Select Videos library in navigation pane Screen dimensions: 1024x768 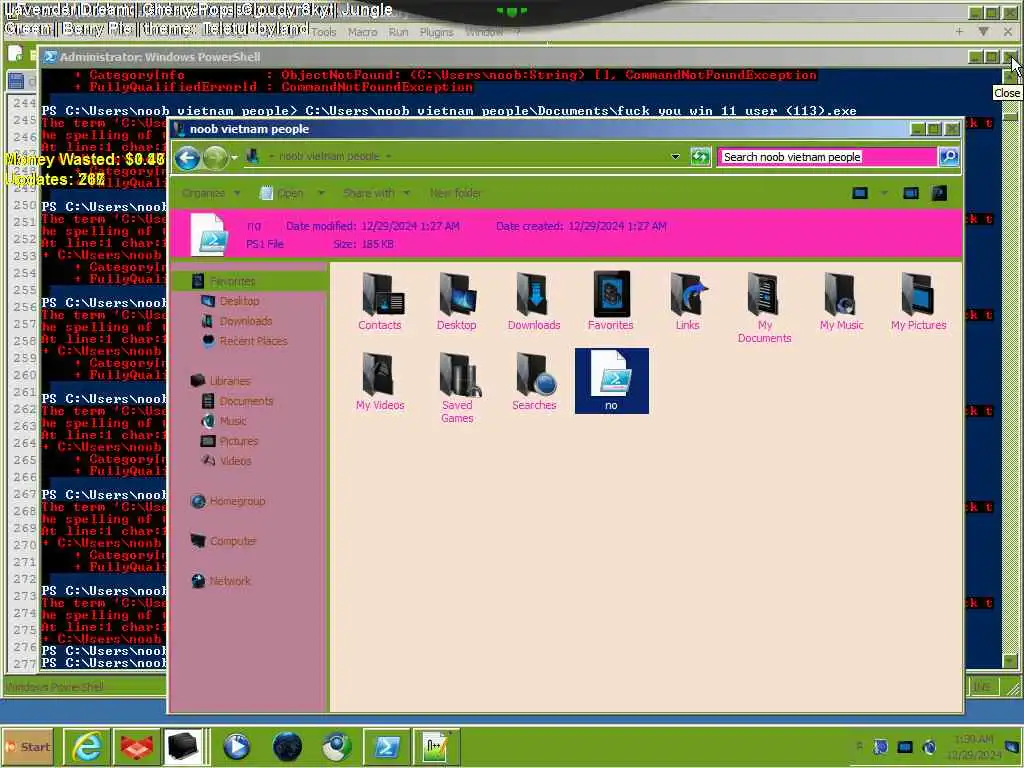coord(227,461)
